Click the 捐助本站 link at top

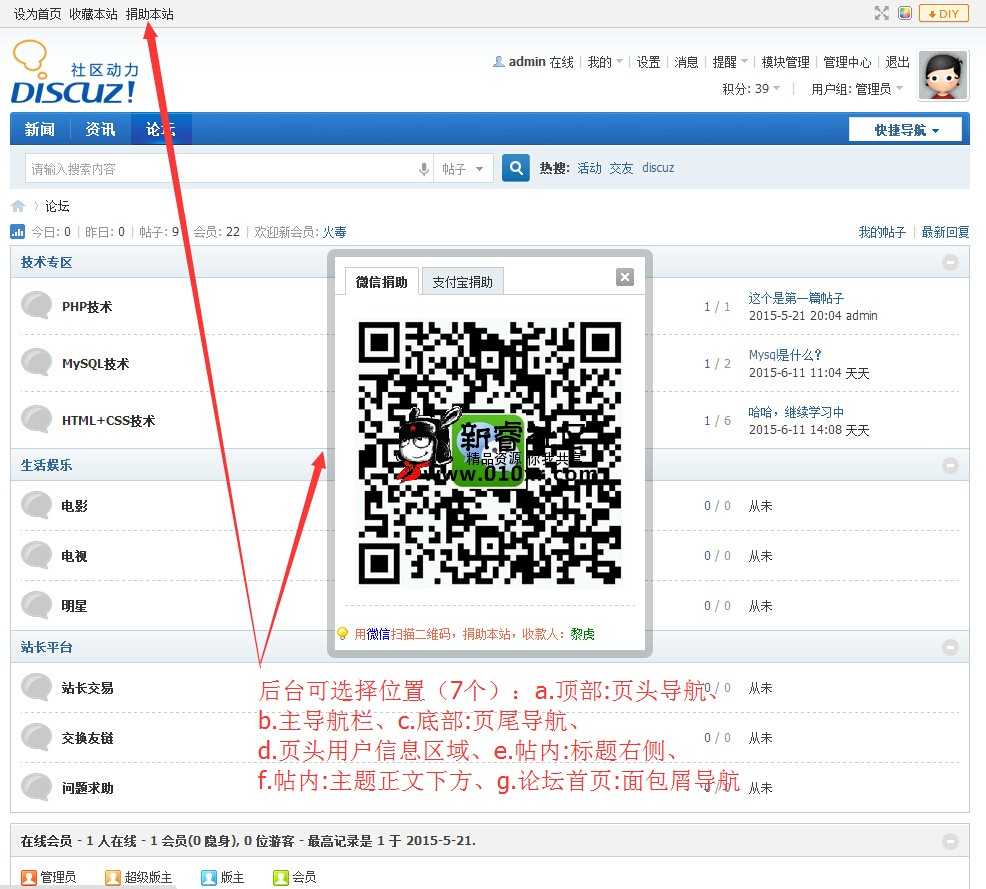coord(150,14)
